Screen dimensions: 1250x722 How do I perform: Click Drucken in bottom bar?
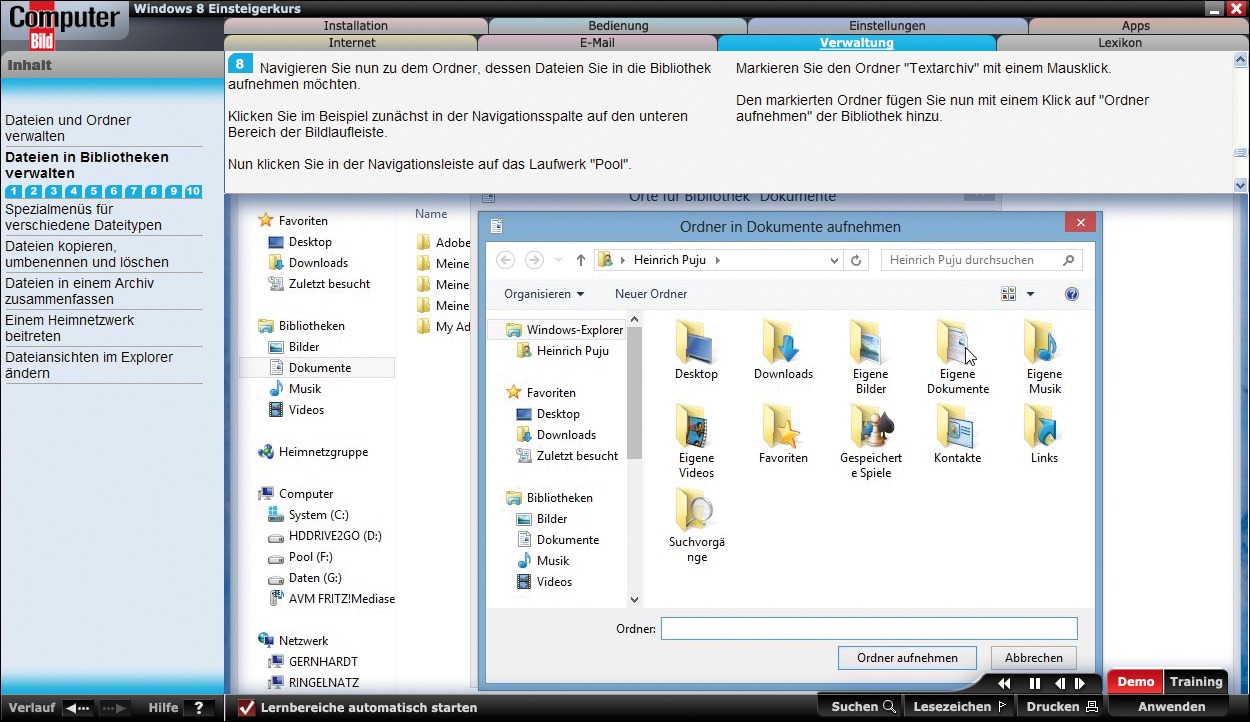(1062, 707)
